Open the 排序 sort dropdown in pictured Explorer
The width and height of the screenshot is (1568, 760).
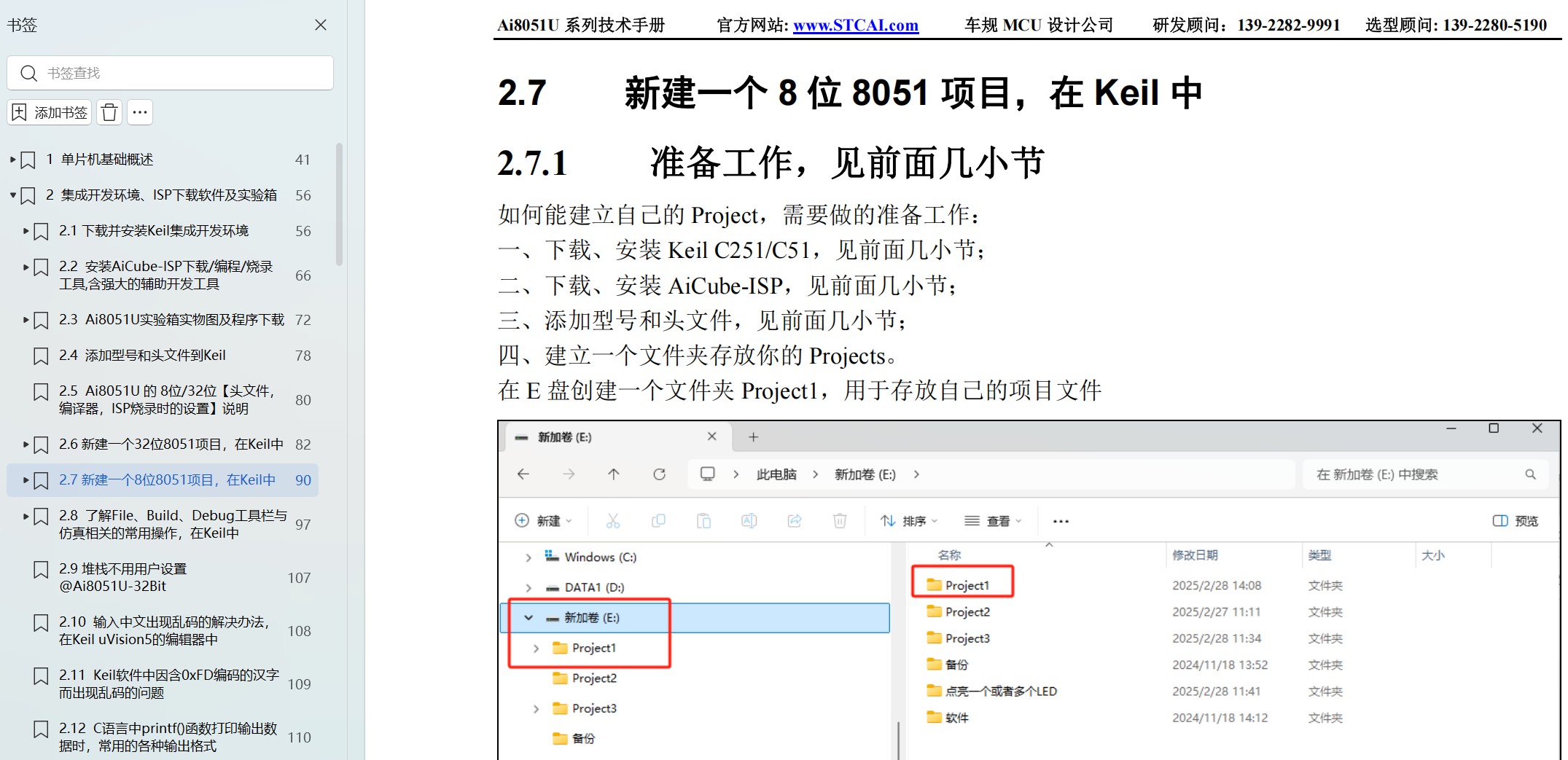909,521
